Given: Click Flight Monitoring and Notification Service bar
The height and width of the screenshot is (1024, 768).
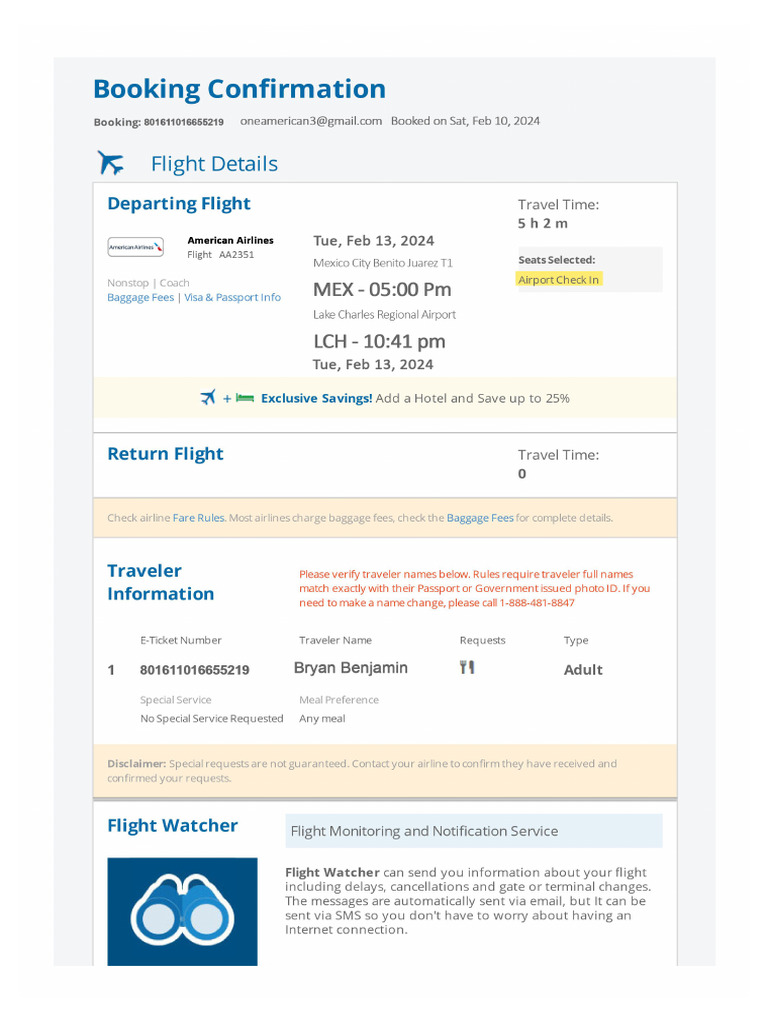Looking at the screenshot, I should coord(473,831).
